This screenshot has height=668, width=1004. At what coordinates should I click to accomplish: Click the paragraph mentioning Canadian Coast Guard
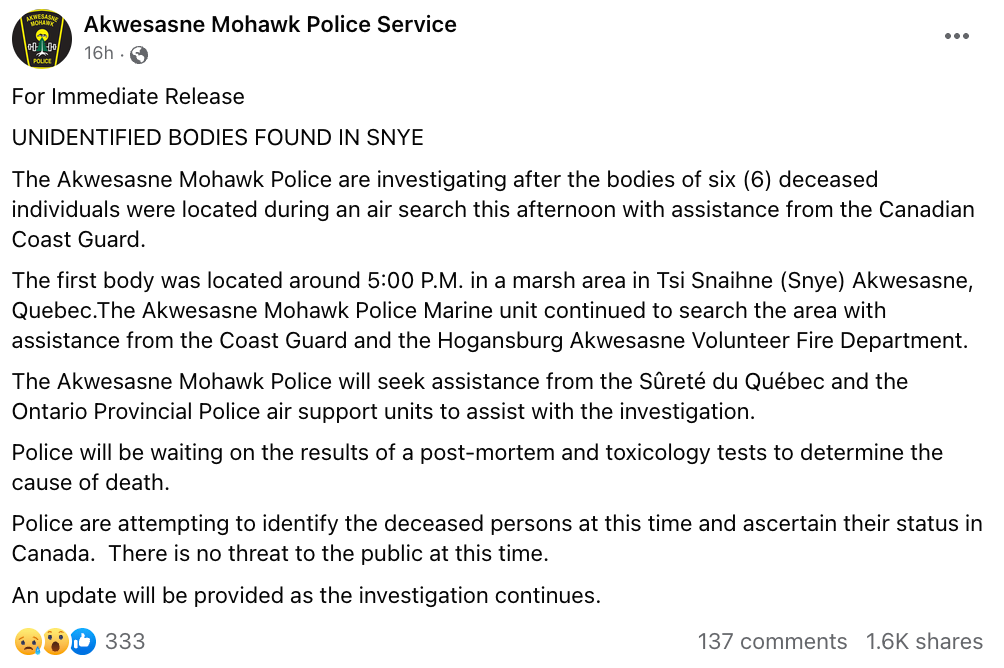(493, 209)
